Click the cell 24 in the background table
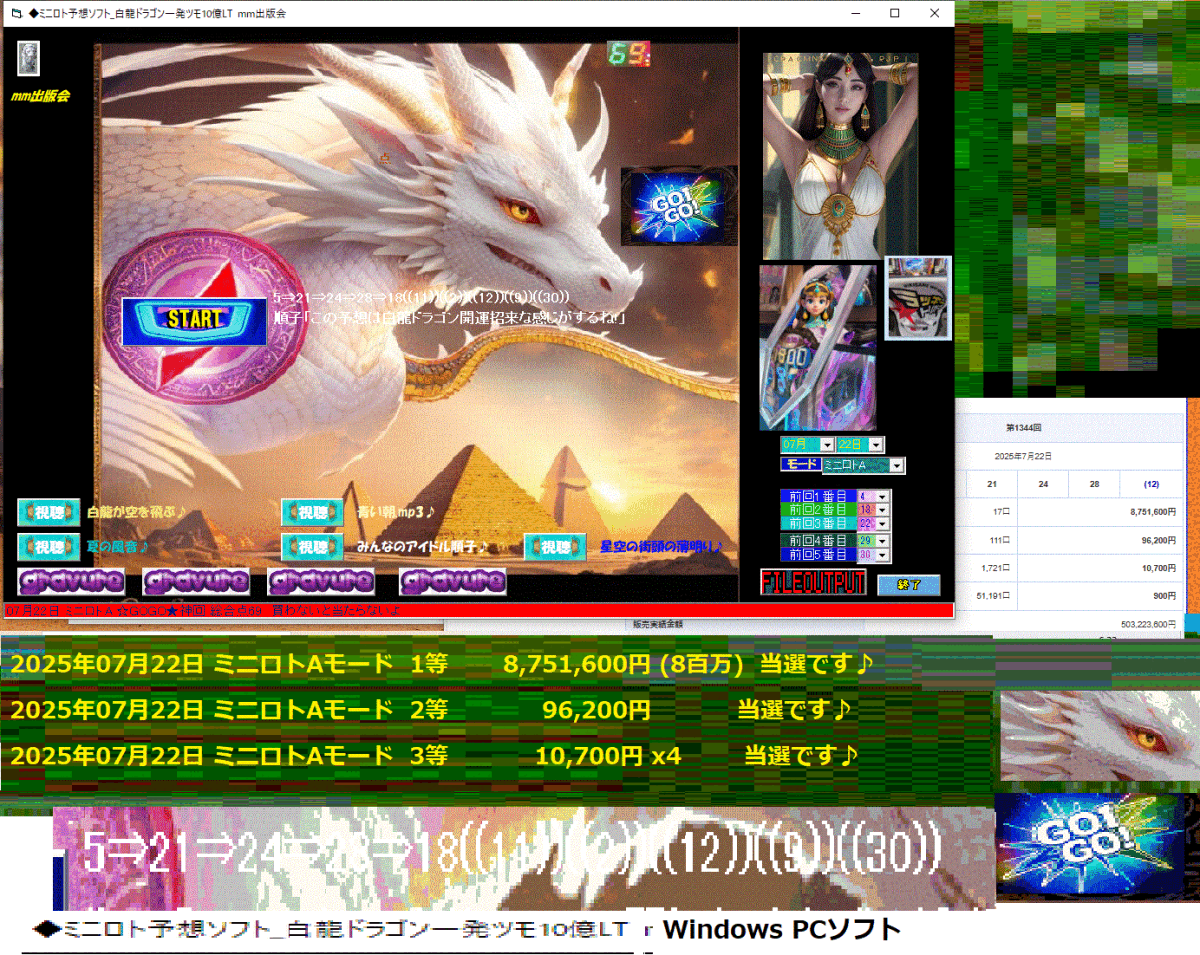Image resolution: width=1200 pixels, height=955 pixels. [x=1043, y=484]
